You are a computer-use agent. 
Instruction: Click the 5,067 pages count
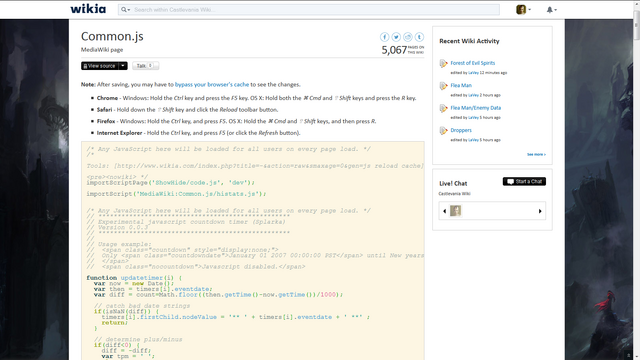point(394,50)
